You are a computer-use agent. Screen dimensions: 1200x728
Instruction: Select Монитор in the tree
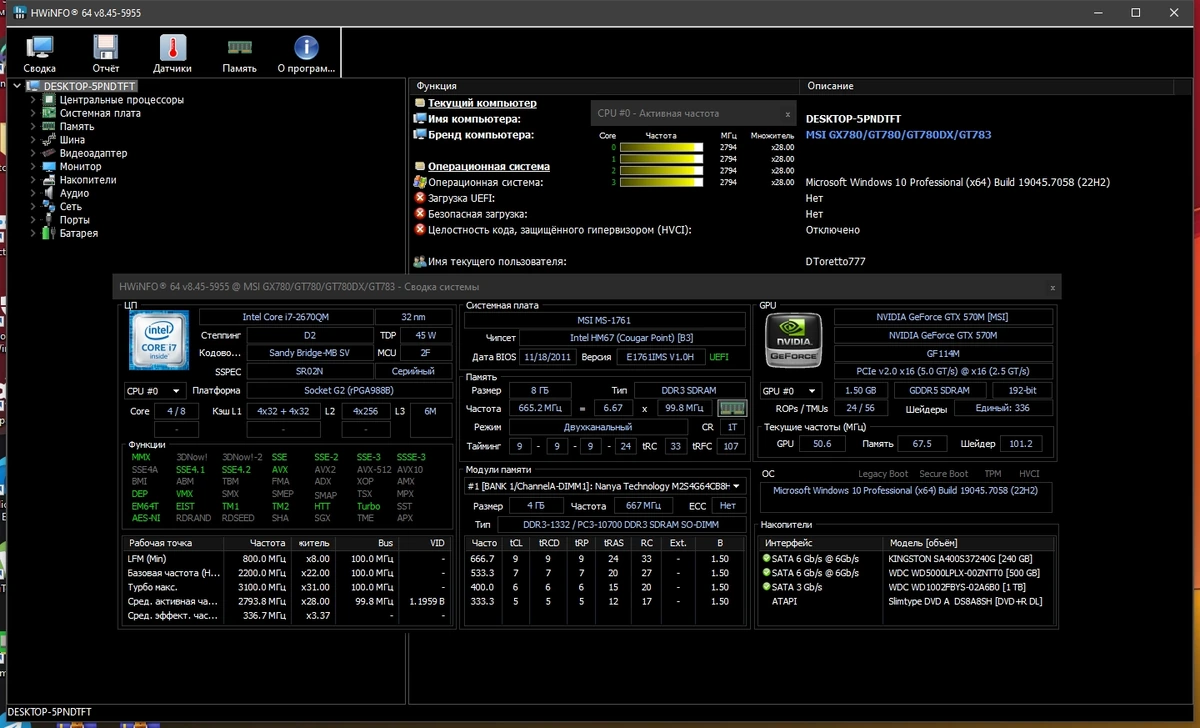pos(80,166)
